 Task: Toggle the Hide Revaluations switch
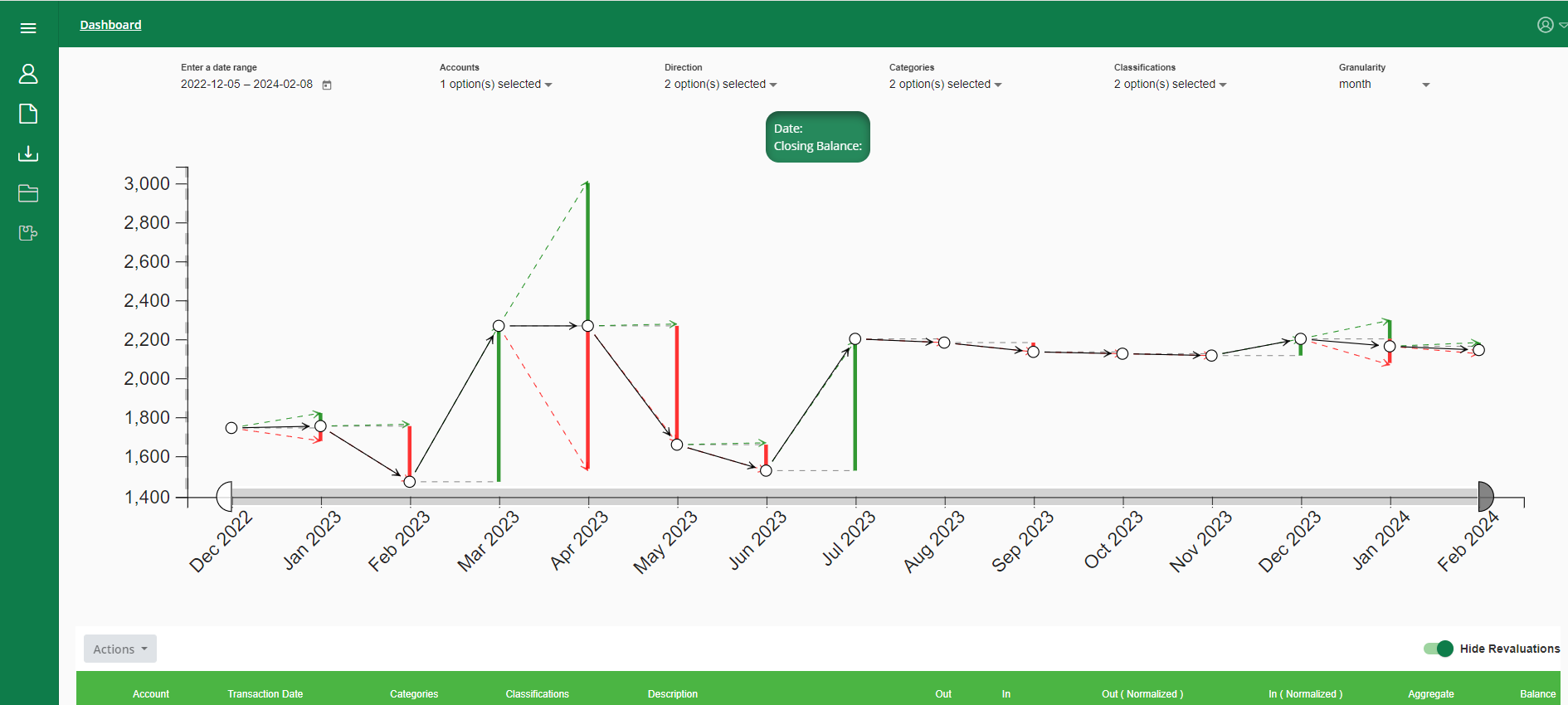point(1438,649)
